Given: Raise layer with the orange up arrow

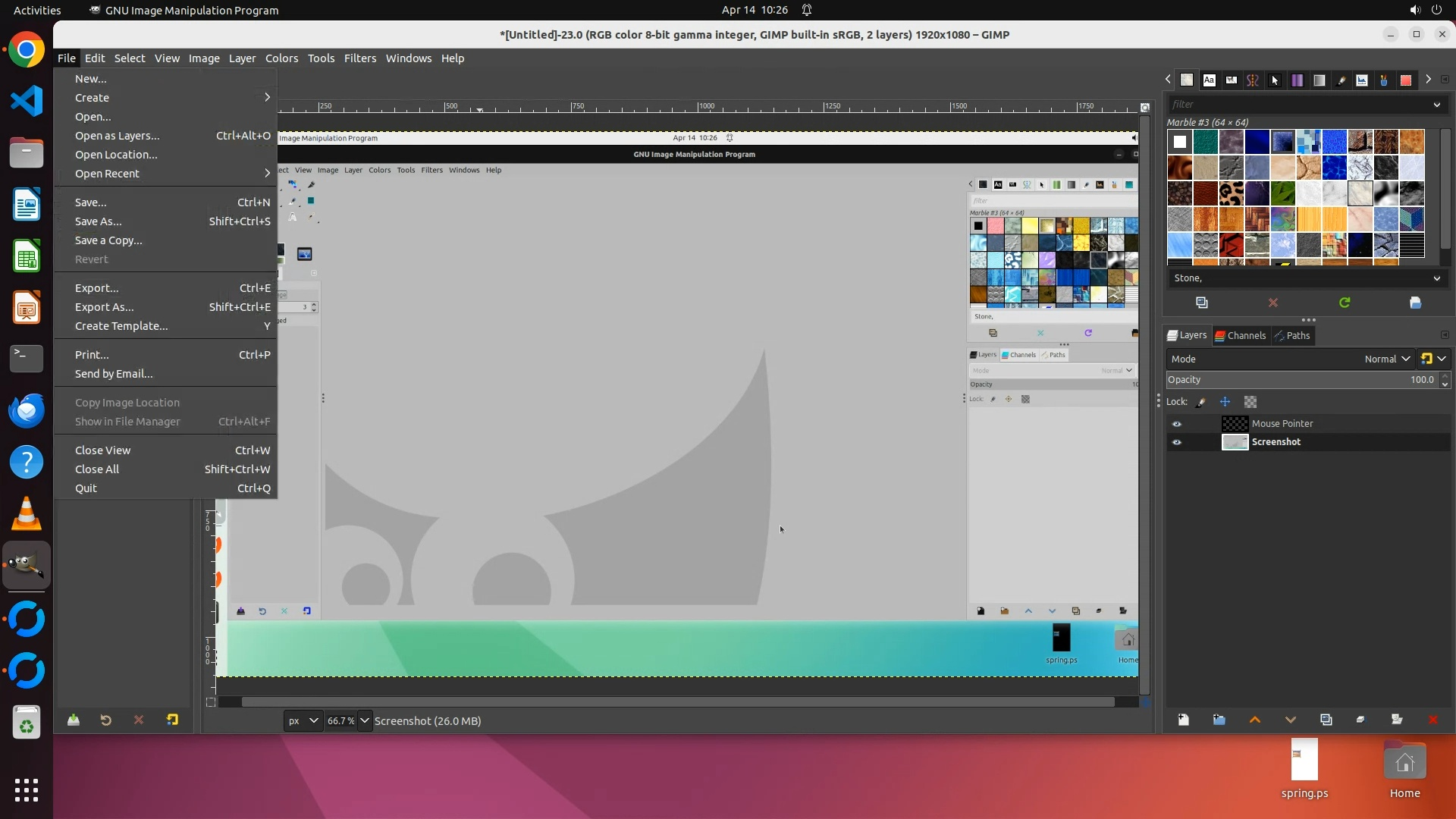Looking at the screenshot, I should pos(1254,720).
